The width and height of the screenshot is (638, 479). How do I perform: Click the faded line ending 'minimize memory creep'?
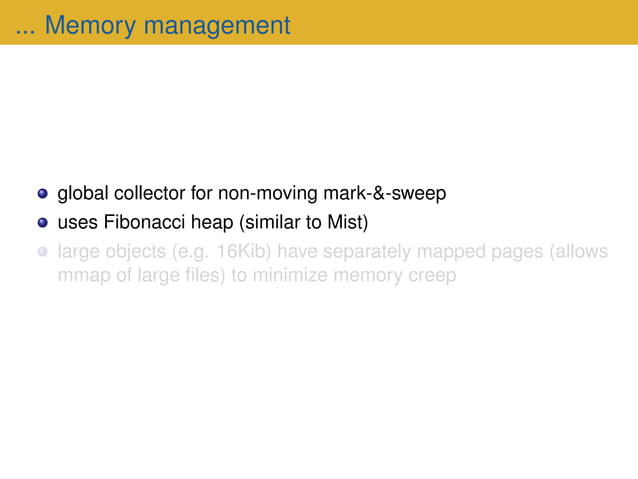(257, 275)
